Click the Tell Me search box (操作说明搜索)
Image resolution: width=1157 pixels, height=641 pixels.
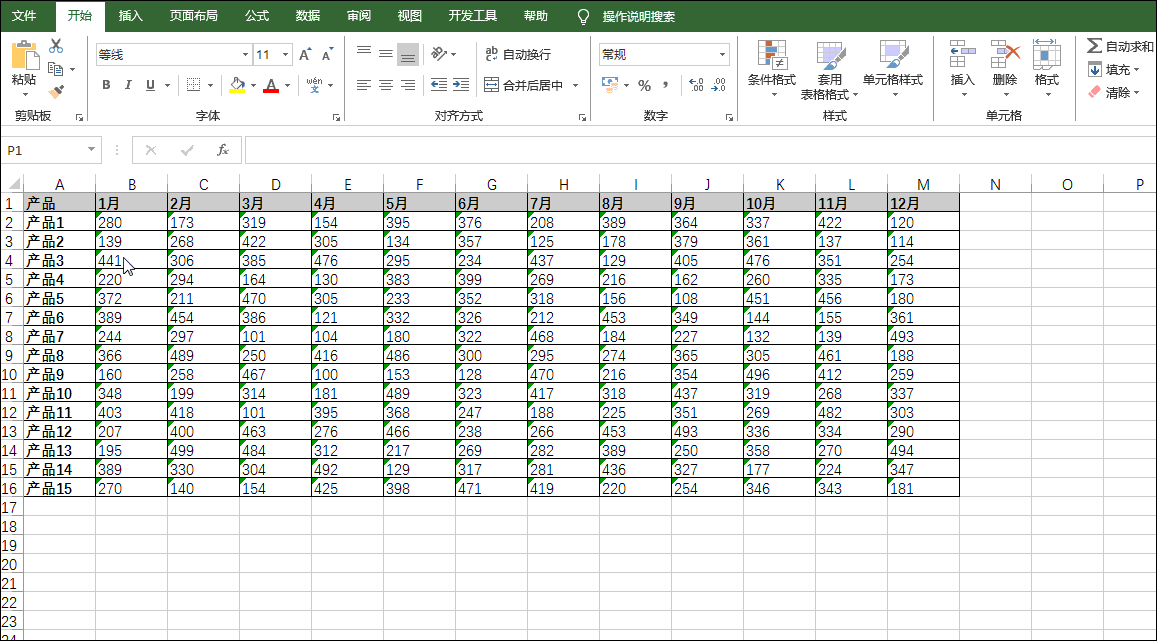[638, 16]
